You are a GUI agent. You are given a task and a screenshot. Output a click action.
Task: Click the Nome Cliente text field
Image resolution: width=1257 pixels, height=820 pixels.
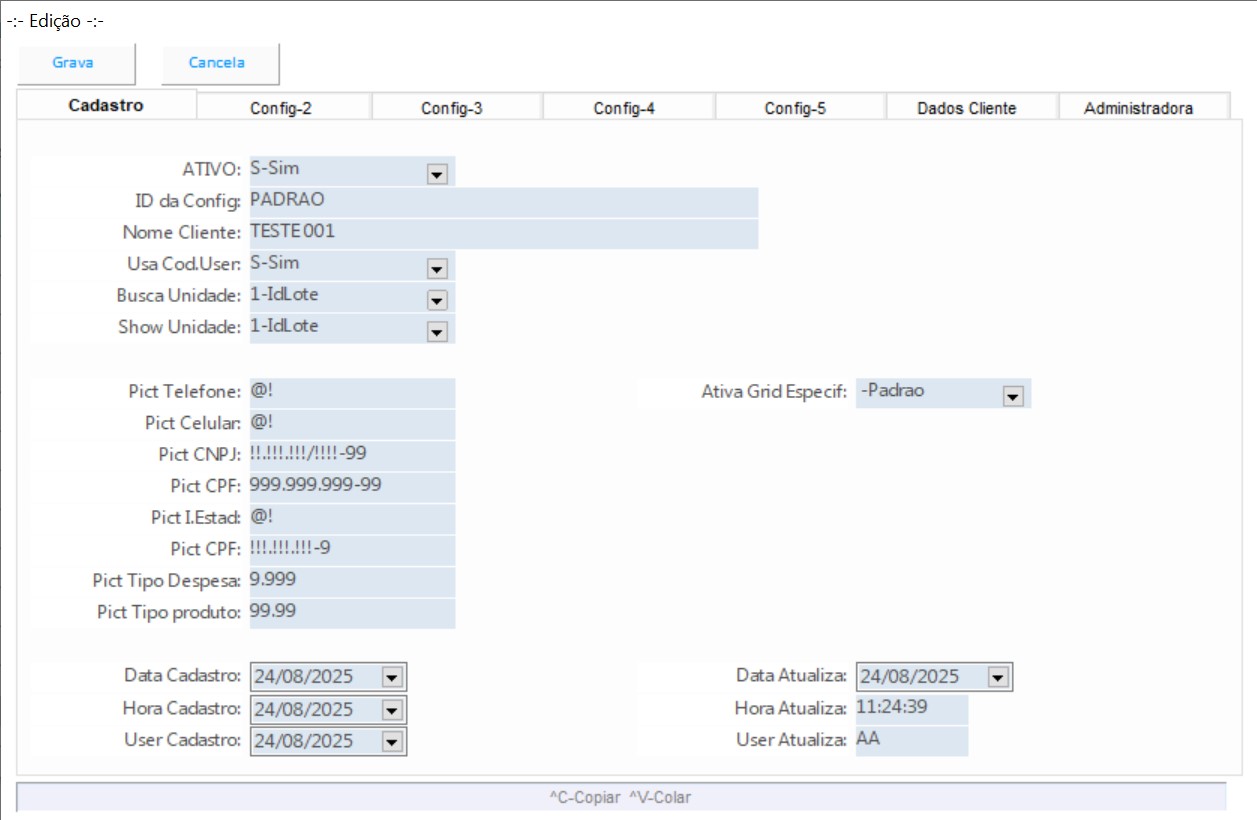(503, 233)
